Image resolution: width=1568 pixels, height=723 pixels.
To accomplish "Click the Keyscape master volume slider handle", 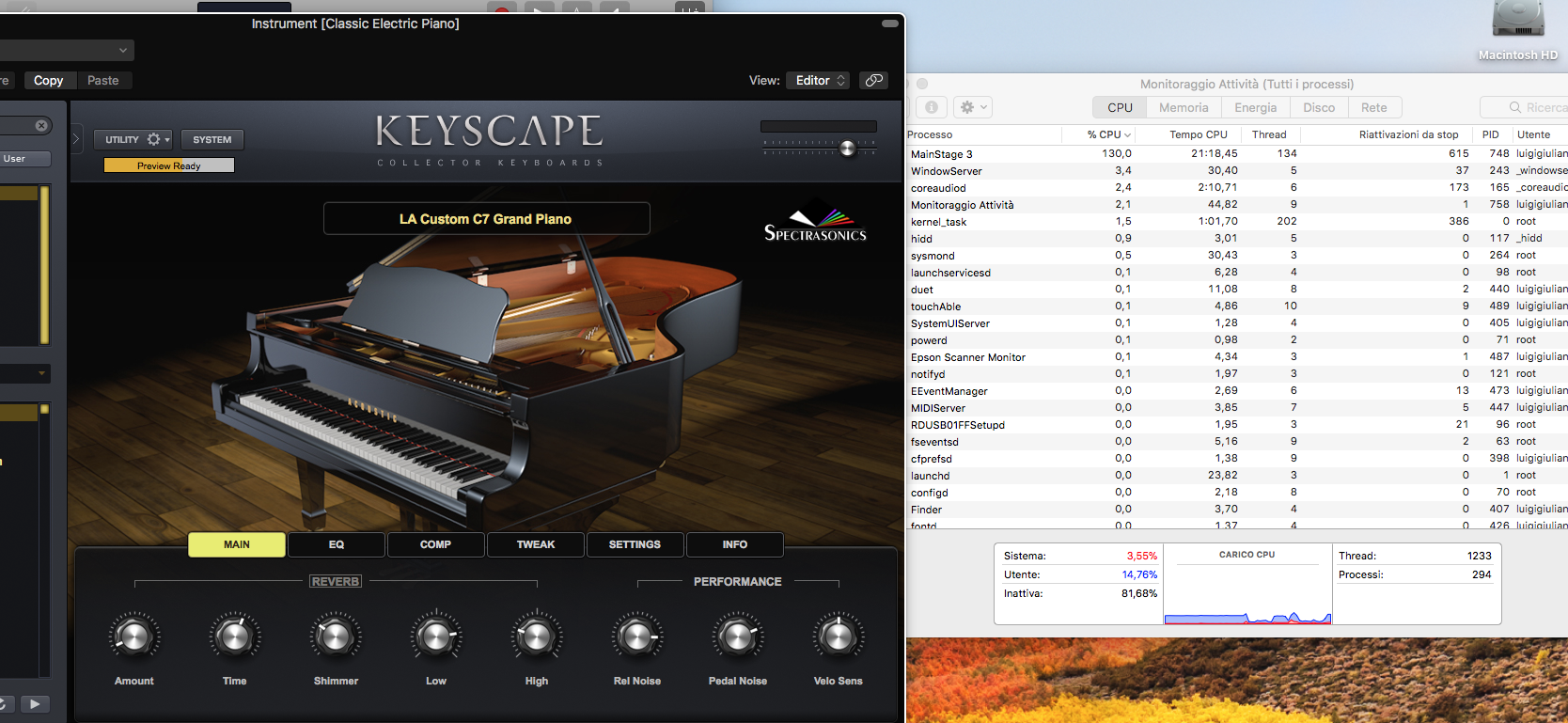I will point(848,148).
